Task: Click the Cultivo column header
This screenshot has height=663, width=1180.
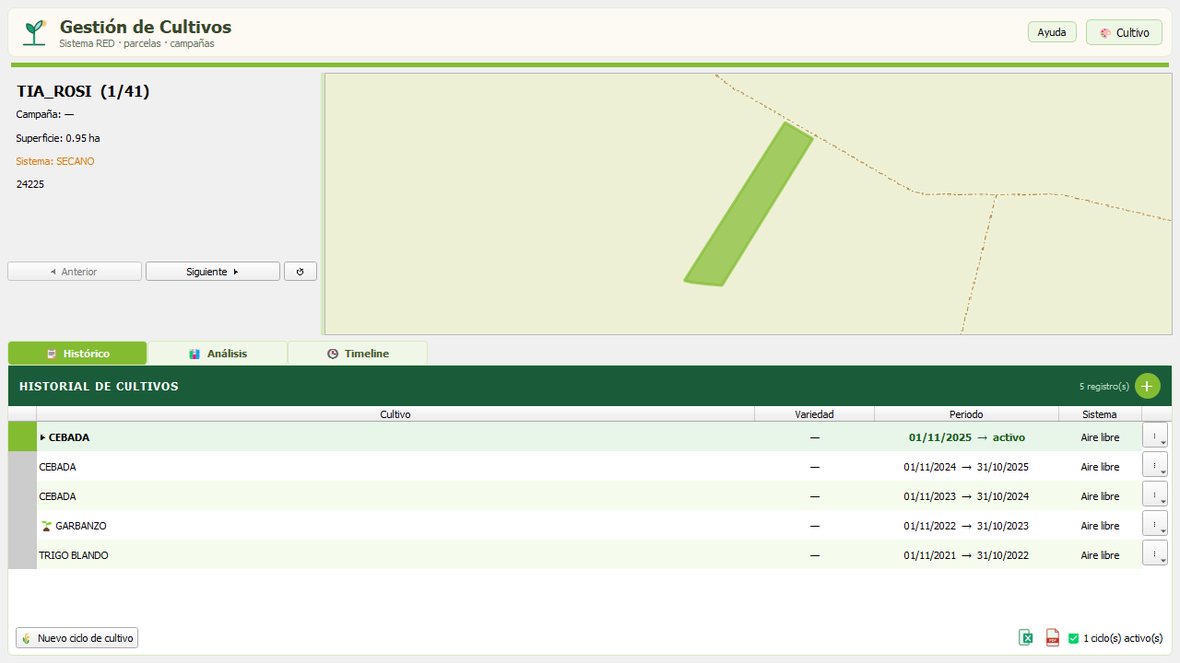Action: click(x=395, y=414)
